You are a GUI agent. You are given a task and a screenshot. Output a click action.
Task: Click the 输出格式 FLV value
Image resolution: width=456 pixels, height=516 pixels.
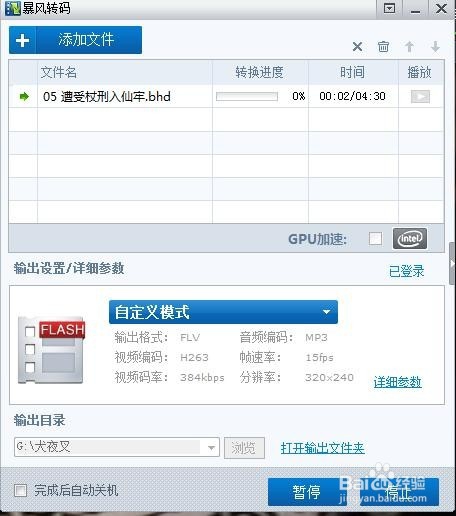(190, 338)
